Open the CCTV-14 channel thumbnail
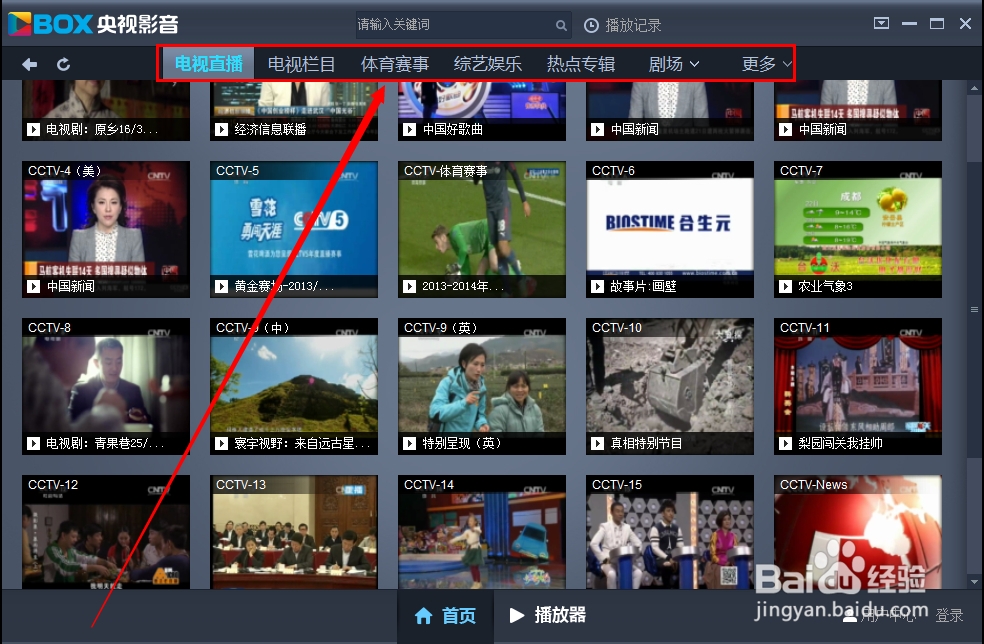 [481, 532]
